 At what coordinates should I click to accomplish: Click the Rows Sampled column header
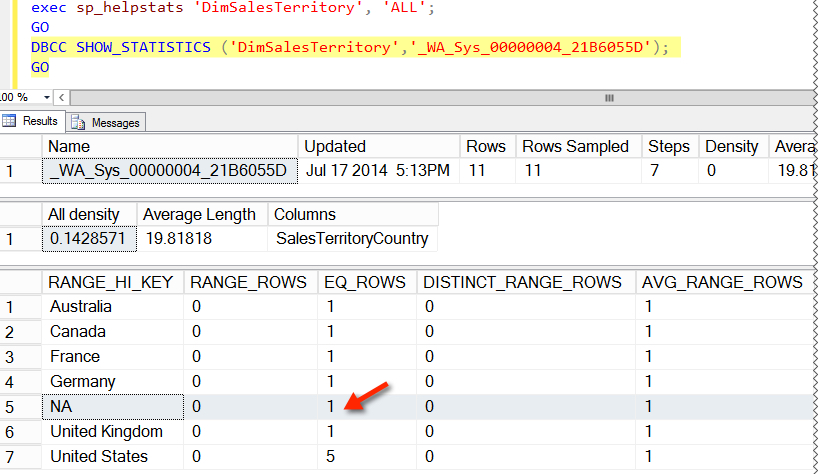click(575, 146)
